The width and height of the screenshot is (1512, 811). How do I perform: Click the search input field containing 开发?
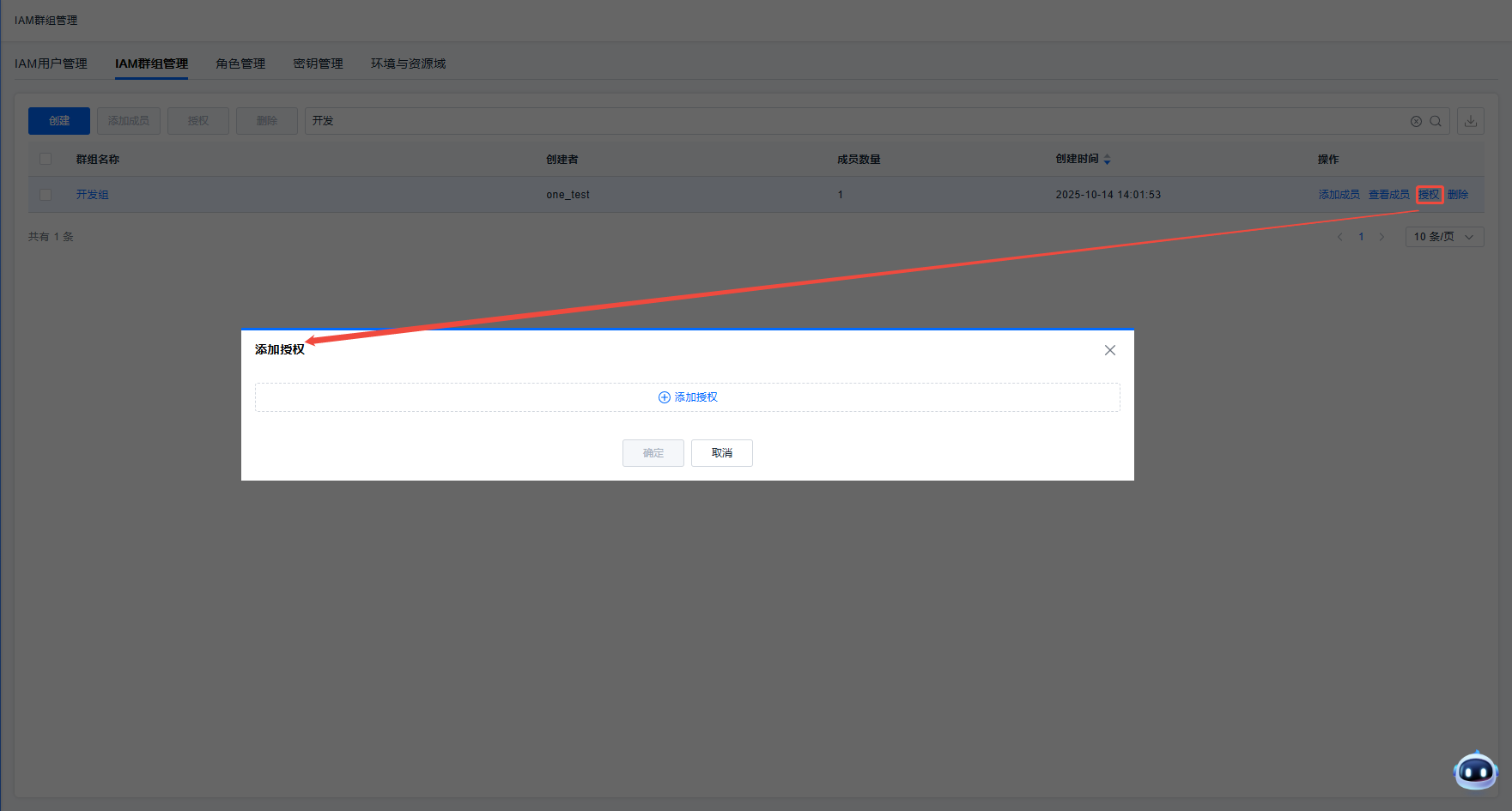pos(850,121)
